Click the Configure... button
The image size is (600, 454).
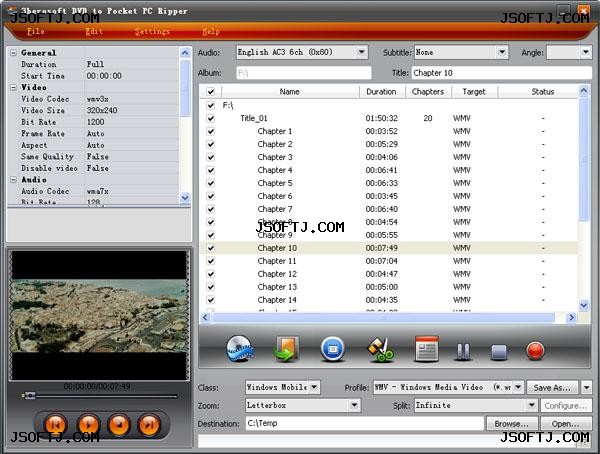pos(566,405)
